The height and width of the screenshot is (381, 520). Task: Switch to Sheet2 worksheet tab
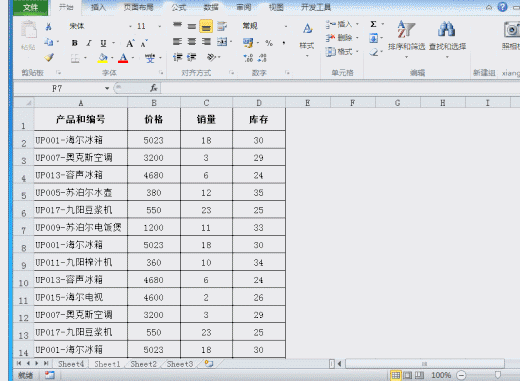pyautogui.click(x=143, y=364)
